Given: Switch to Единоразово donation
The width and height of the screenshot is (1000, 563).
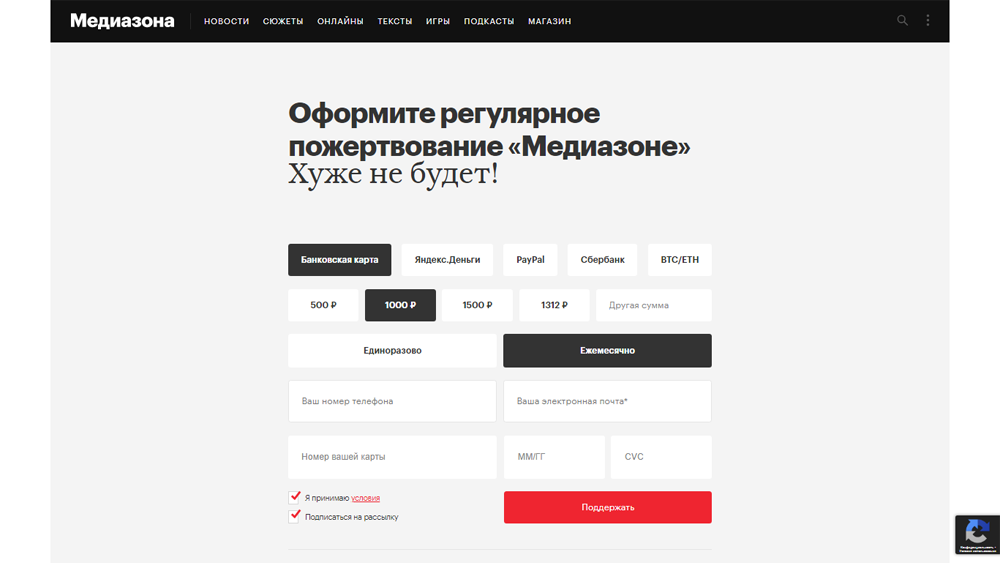Looking at the screenshot, I should click(392, 351).
